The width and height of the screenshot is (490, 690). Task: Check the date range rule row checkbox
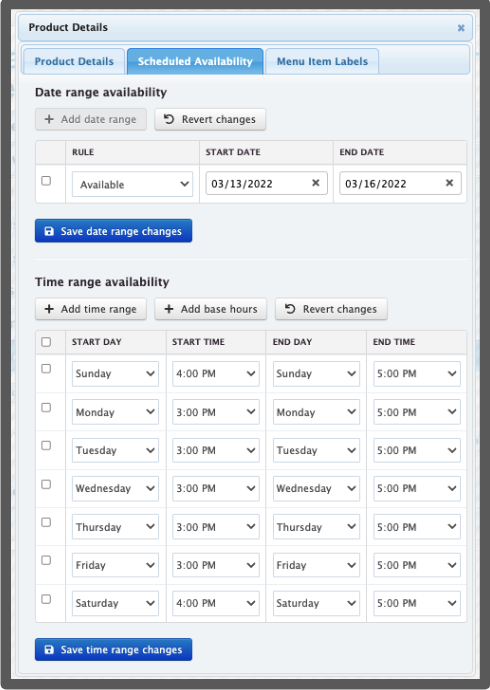click(x=46, y=181)
